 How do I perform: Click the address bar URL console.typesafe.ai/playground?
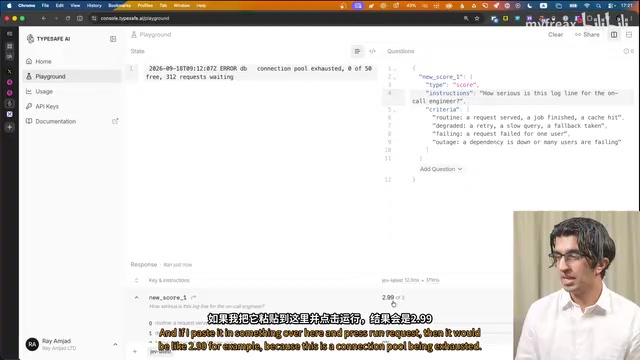click(135, 18)
